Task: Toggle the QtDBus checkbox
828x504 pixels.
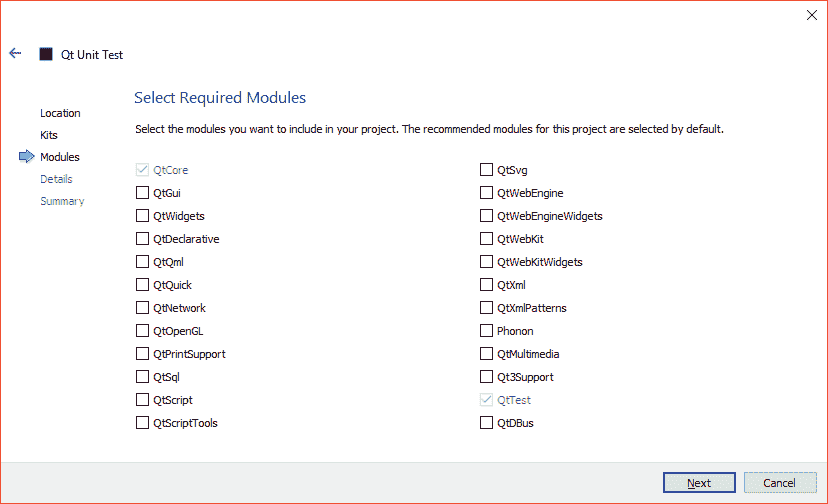Action: click(487, 423)
